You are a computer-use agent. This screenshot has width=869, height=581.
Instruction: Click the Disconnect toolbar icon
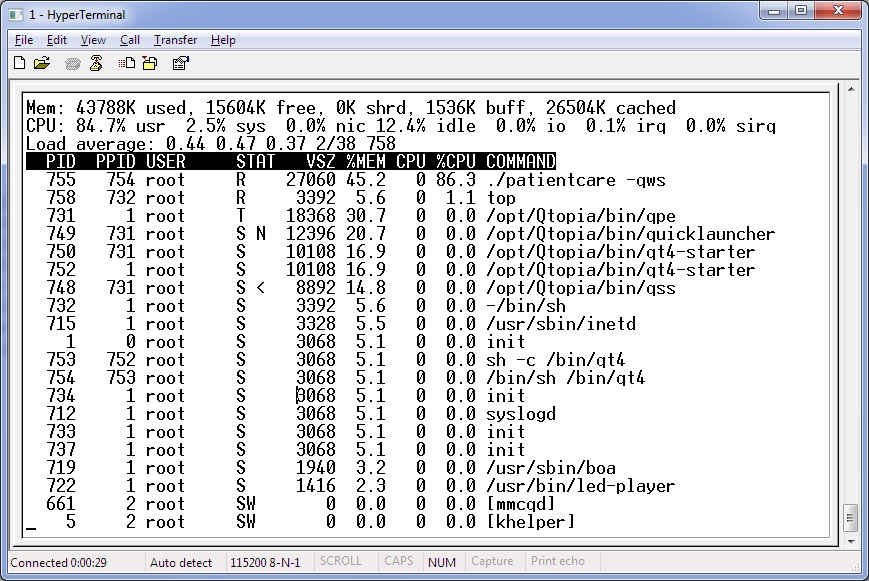(x=96, y=64)
